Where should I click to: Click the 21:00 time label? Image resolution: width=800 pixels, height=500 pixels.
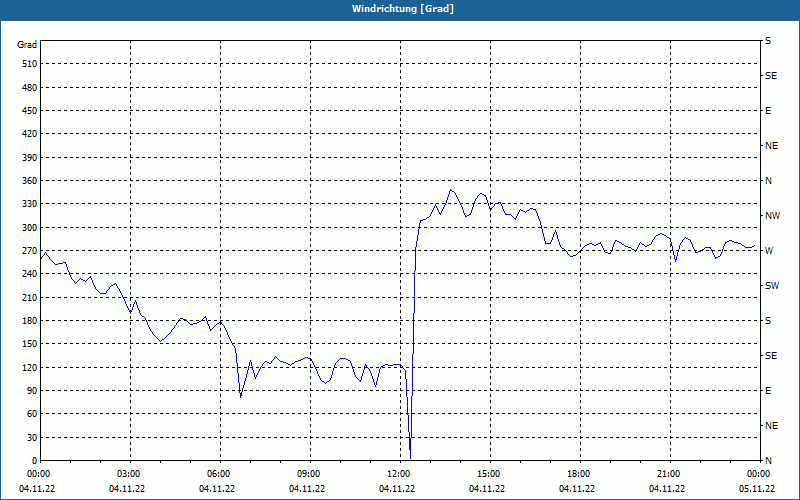(670, 474)
